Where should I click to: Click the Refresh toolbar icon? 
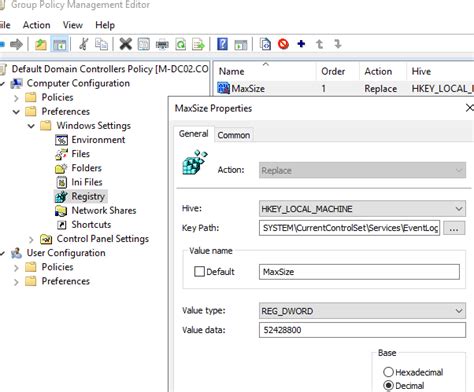coord(181,44)
